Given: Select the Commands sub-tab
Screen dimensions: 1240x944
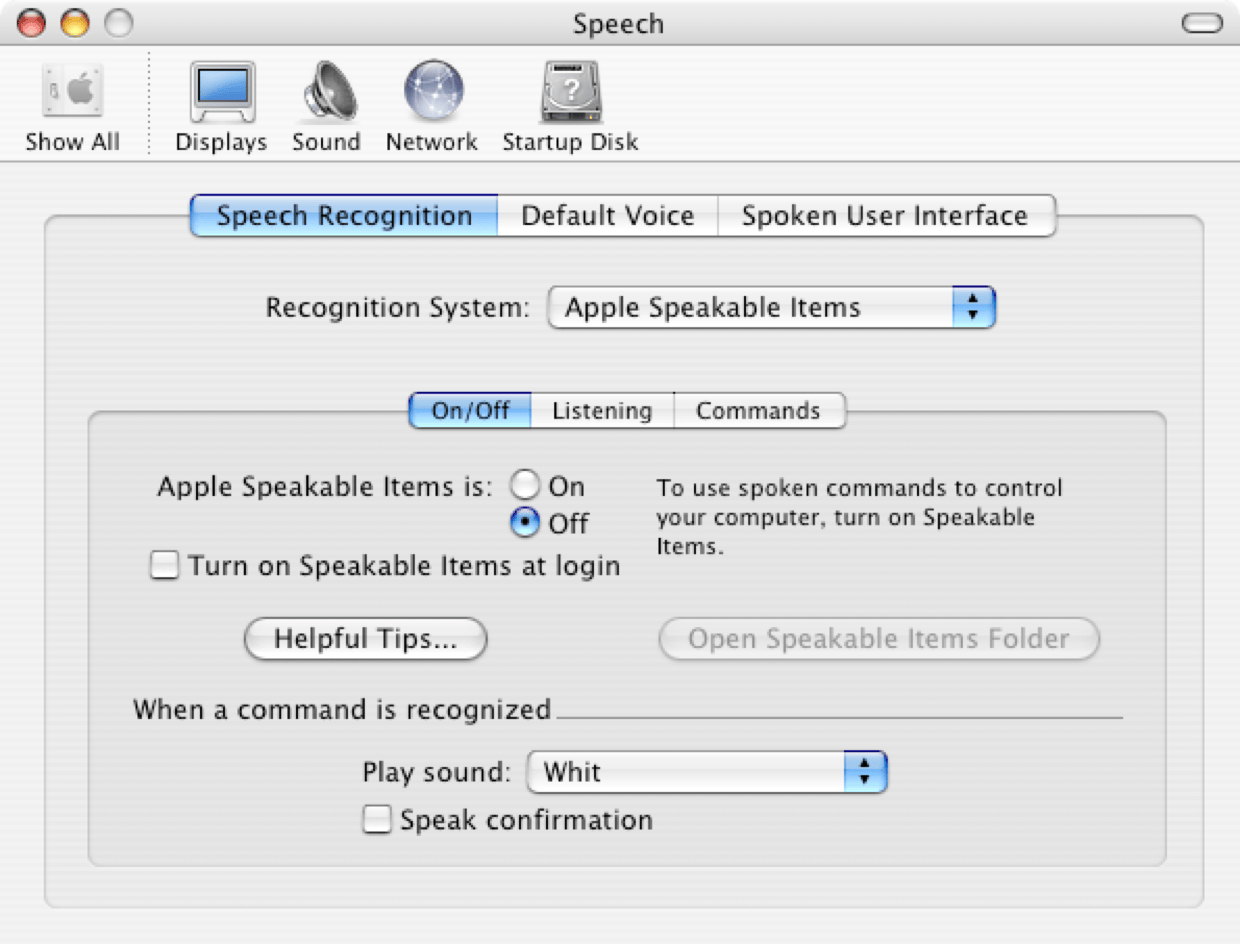Looking at the screenshot, I should point(759,411).
